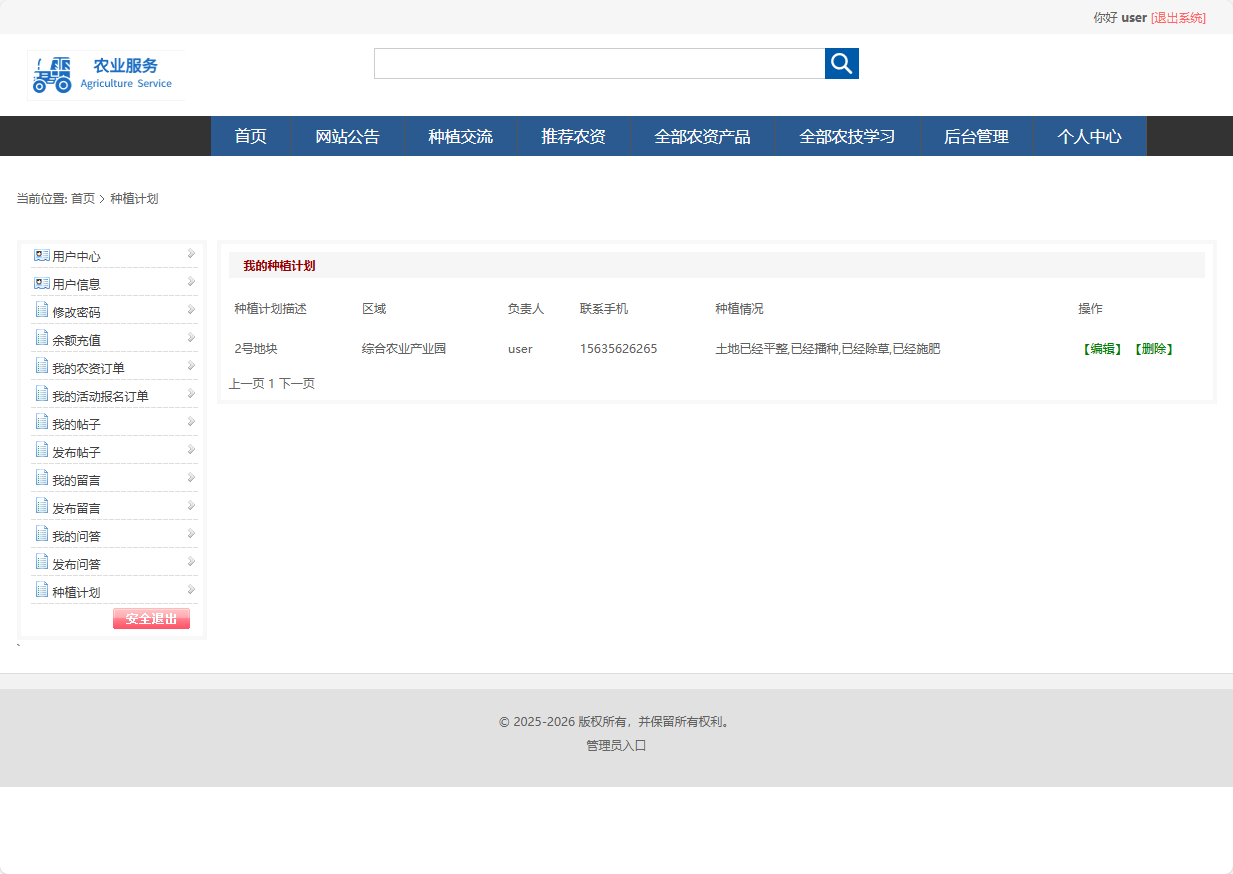Select the 个人中心 navigation tab
The height and width of the screenshot is (874, 1233).
pyautogui.click(x=1090, y=136)
